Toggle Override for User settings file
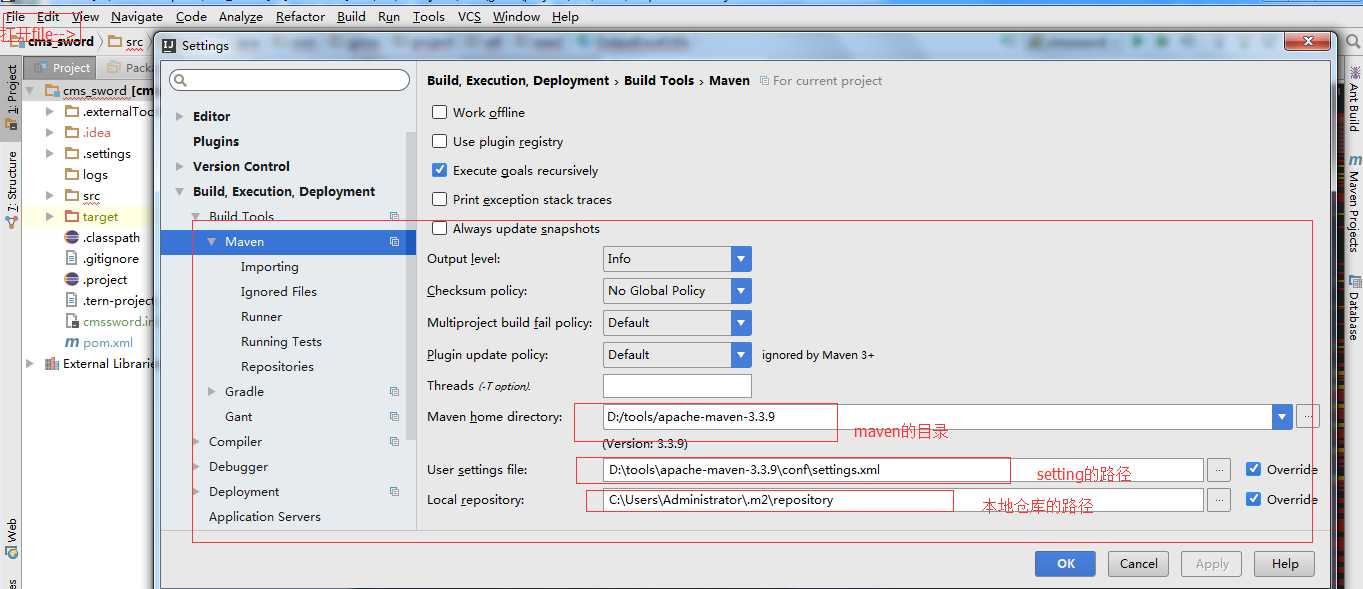This screenshot has height=589, width=1363. pyautogui.click(x=1253, y=469)
